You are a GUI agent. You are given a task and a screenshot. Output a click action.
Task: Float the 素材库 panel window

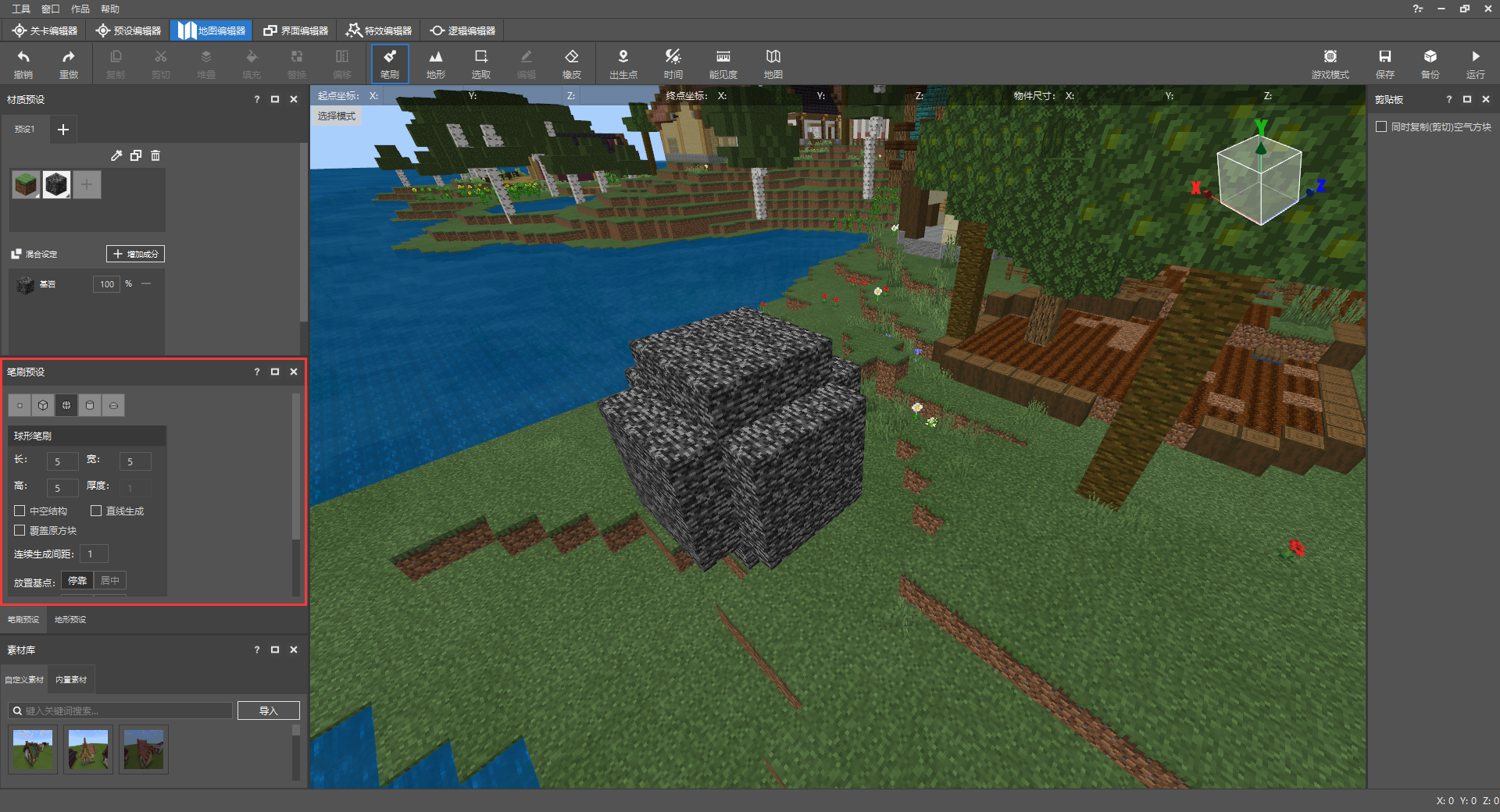tap(275, 650)
